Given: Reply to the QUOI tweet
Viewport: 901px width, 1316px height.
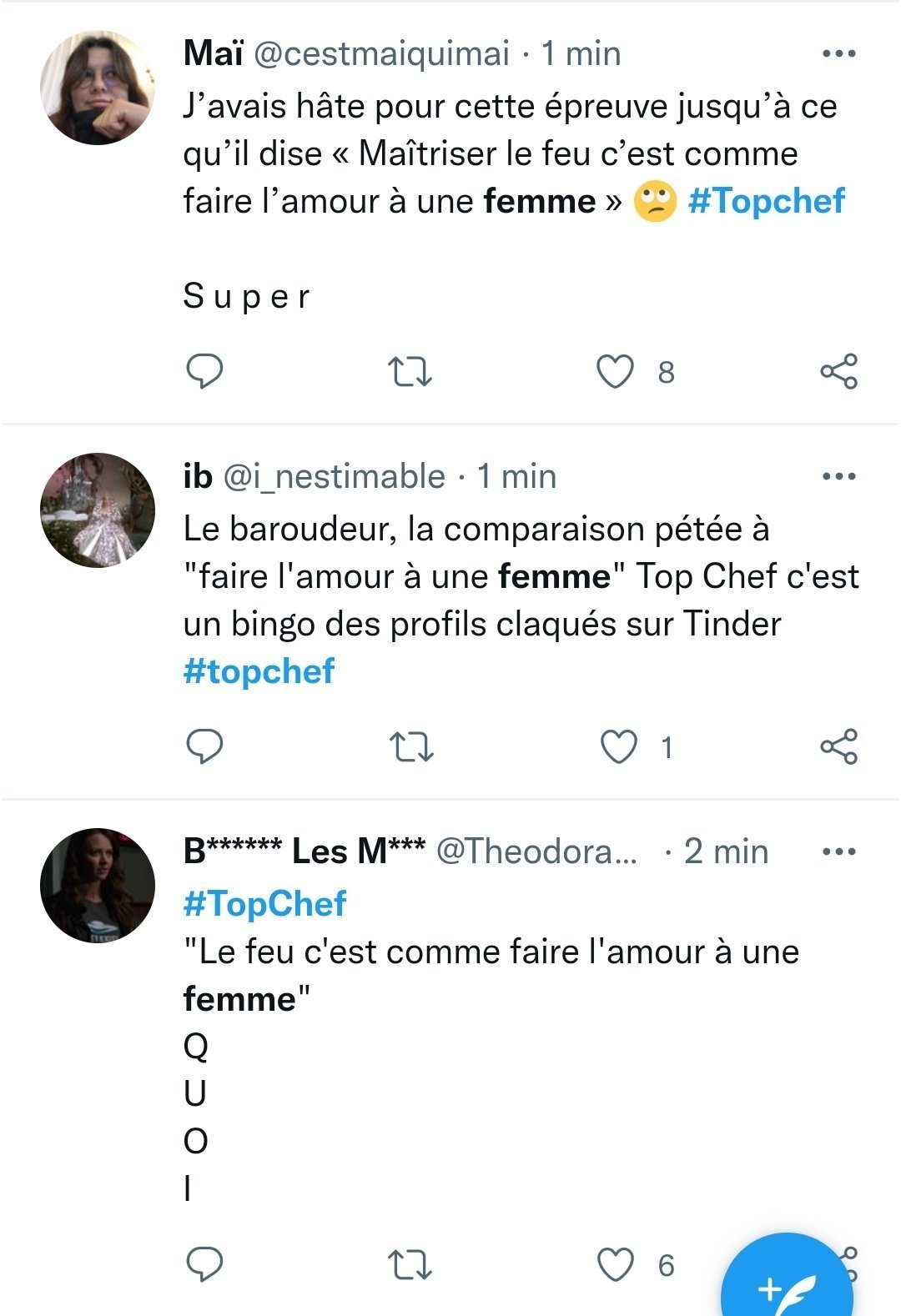Looking at the screenshot, I should (x=204, y=1265).
